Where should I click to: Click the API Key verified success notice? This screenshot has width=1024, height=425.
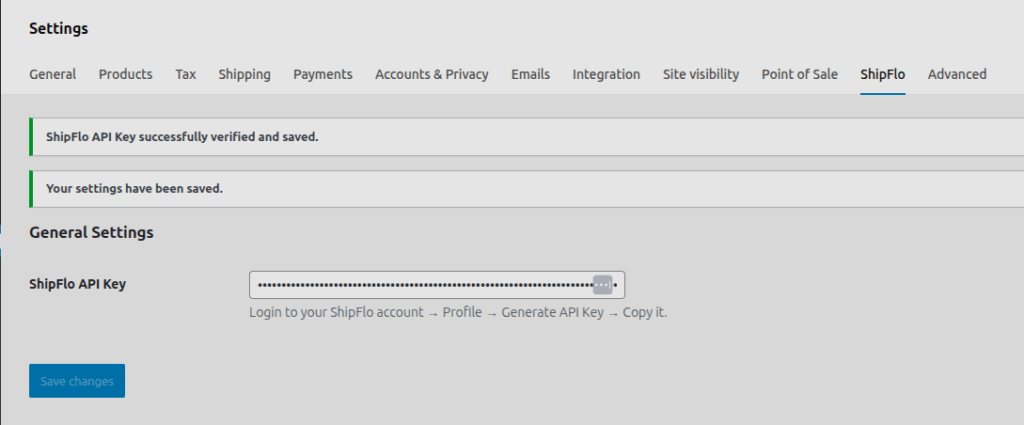pyautogui.click(x=182, y=137)
